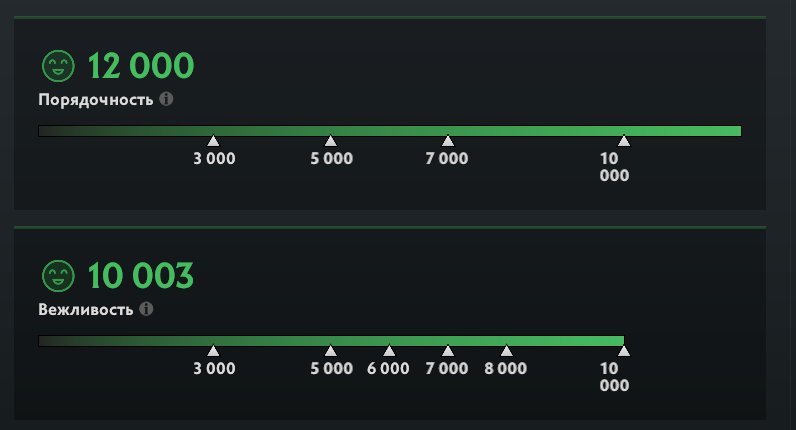
Task: Click the Порядочность label text
Action: (96, 100)
